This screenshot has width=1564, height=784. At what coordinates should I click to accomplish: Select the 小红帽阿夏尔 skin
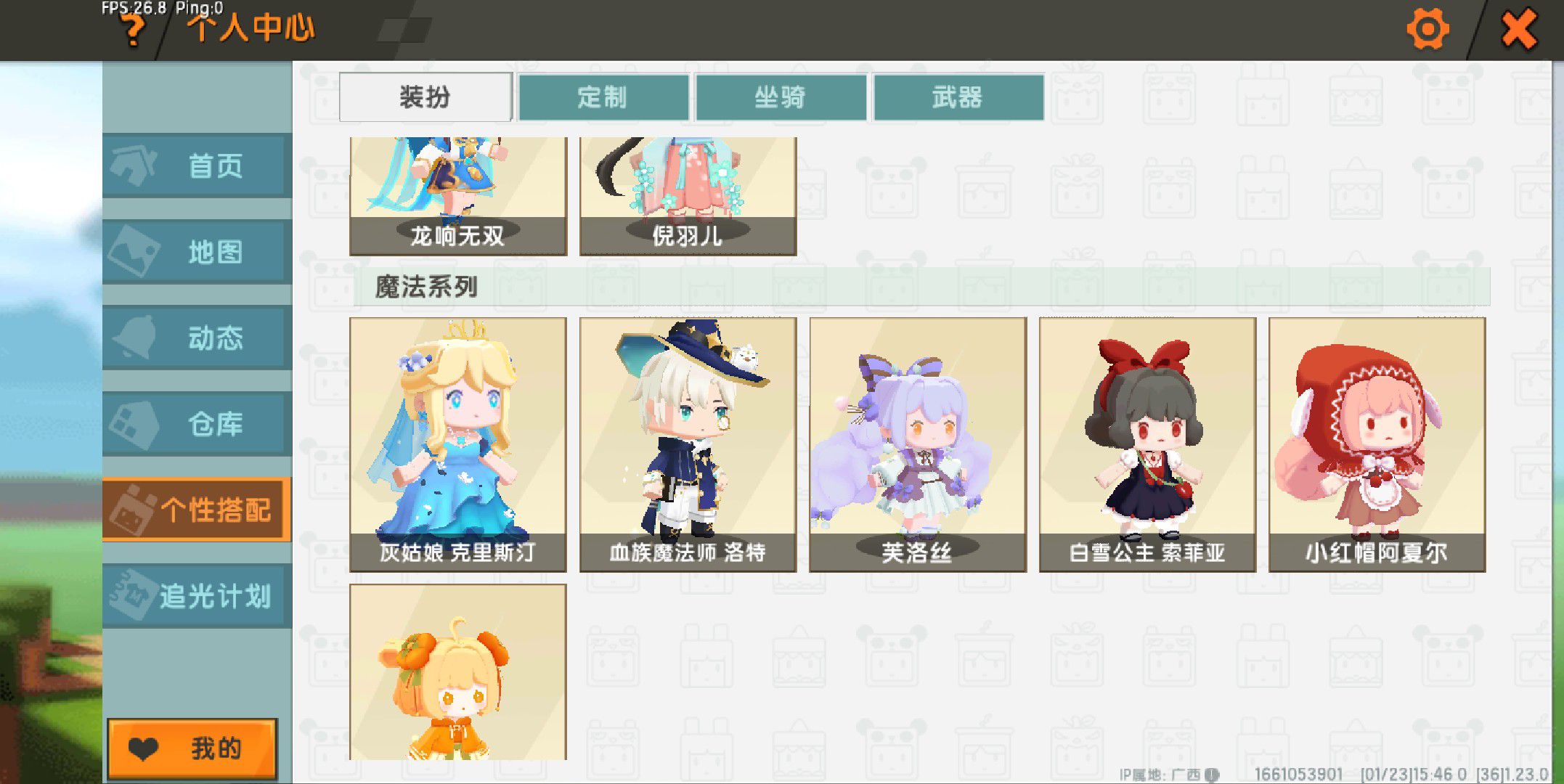pyautogui.click(x=1377, y=444)
